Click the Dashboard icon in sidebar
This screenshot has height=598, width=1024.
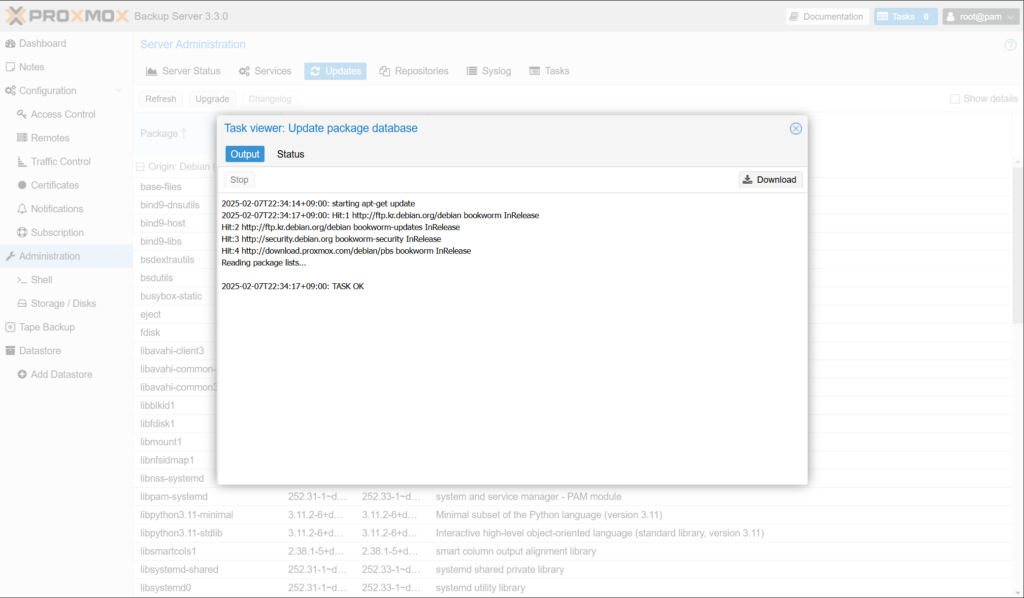pyautogui.click(x=11, y=44)
